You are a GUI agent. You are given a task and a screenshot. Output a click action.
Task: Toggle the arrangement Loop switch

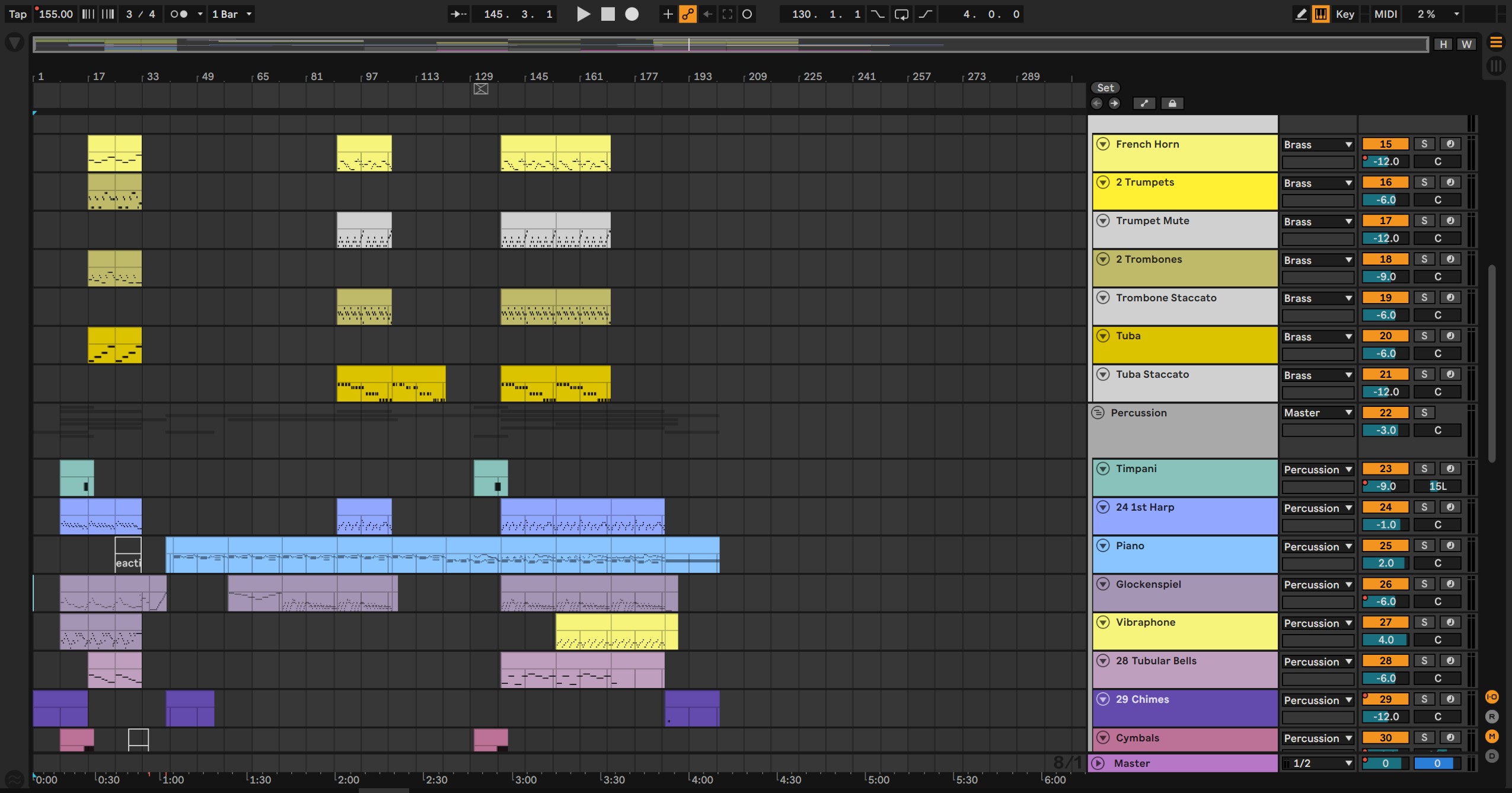(901, 14)
